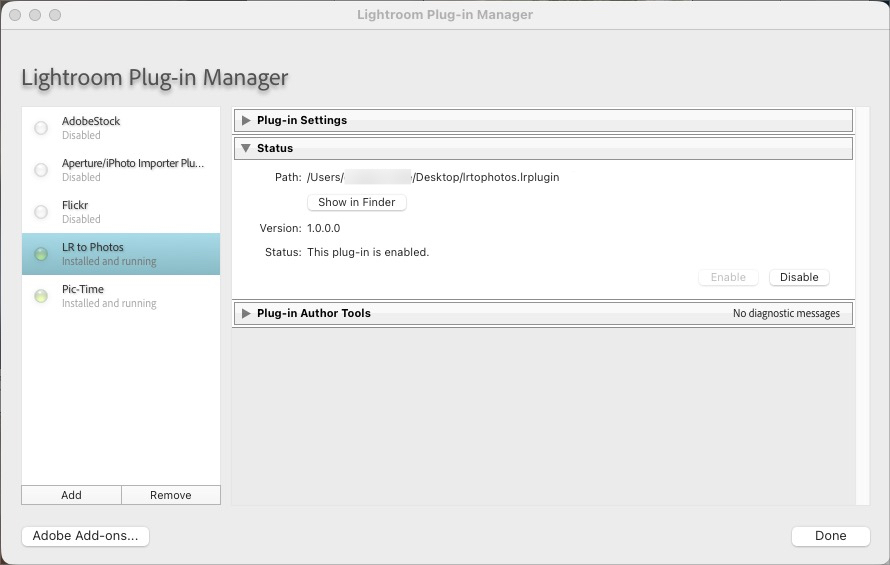Click the Show in Finder button
Screen dimensions: 890x565
pyautogui.click(x=356, y=202)
